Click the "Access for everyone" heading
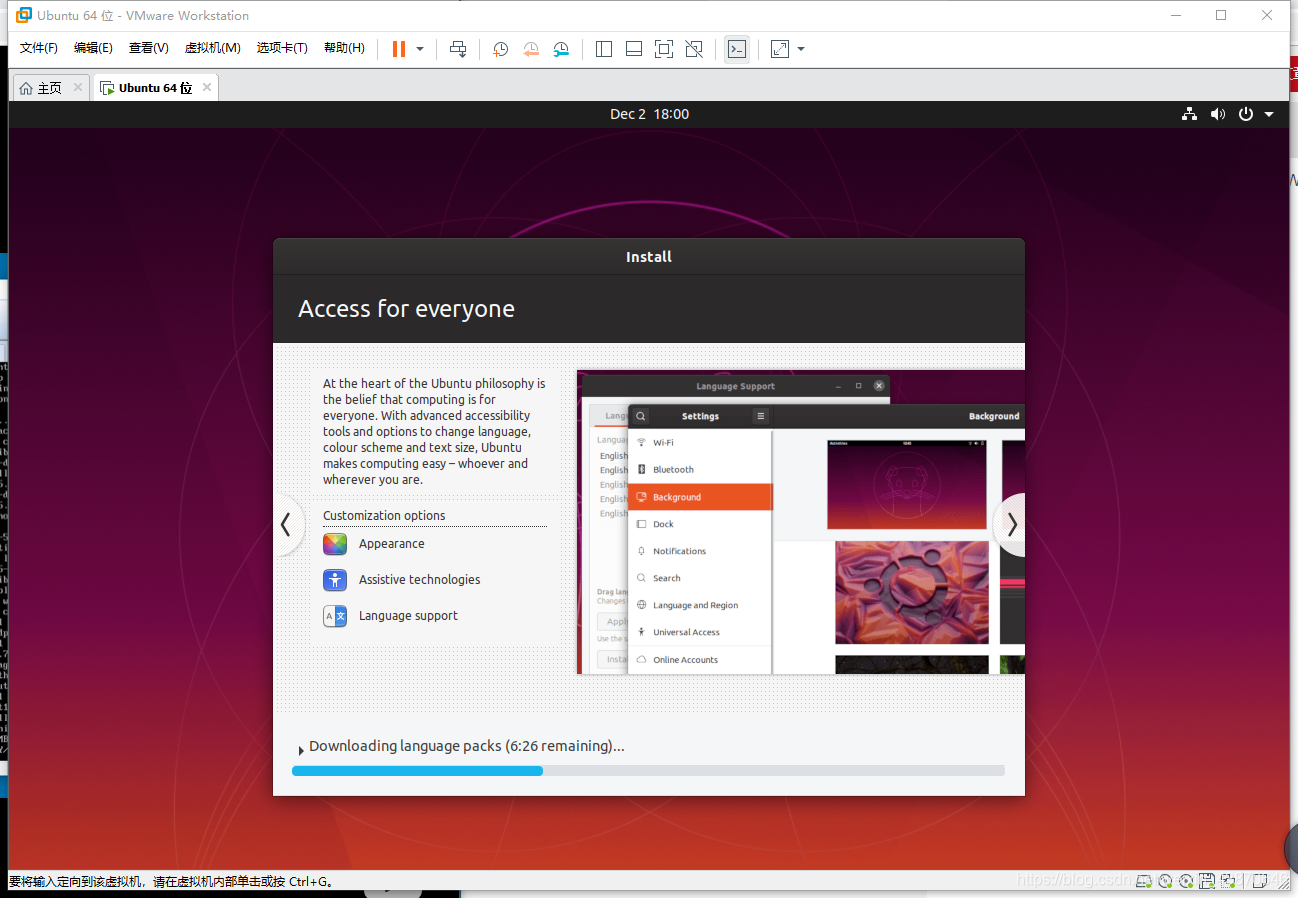Viewport: 1298px width, 898px height. tap(406, 309)
